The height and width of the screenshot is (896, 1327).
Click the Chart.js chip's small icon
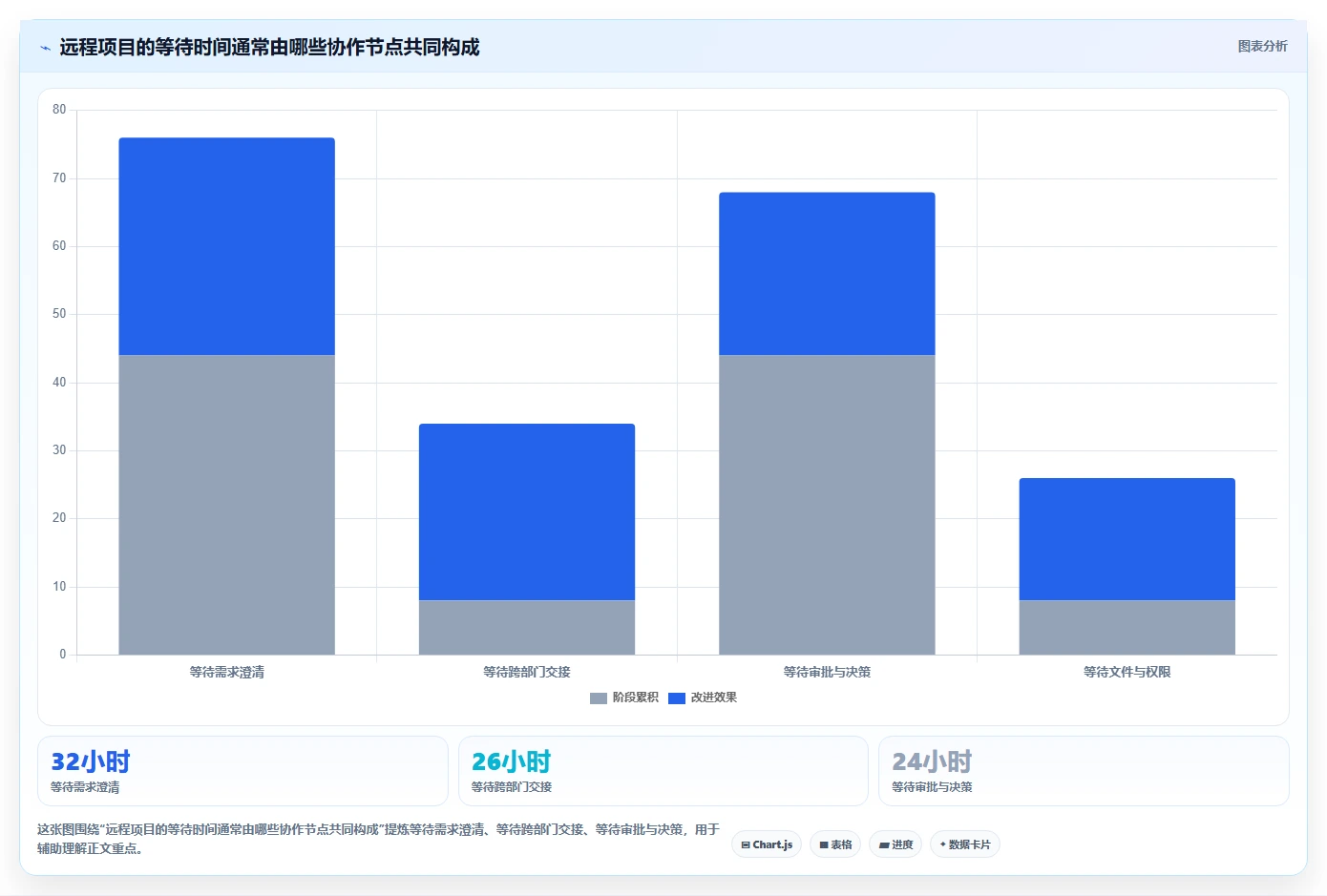pos(746,845)
